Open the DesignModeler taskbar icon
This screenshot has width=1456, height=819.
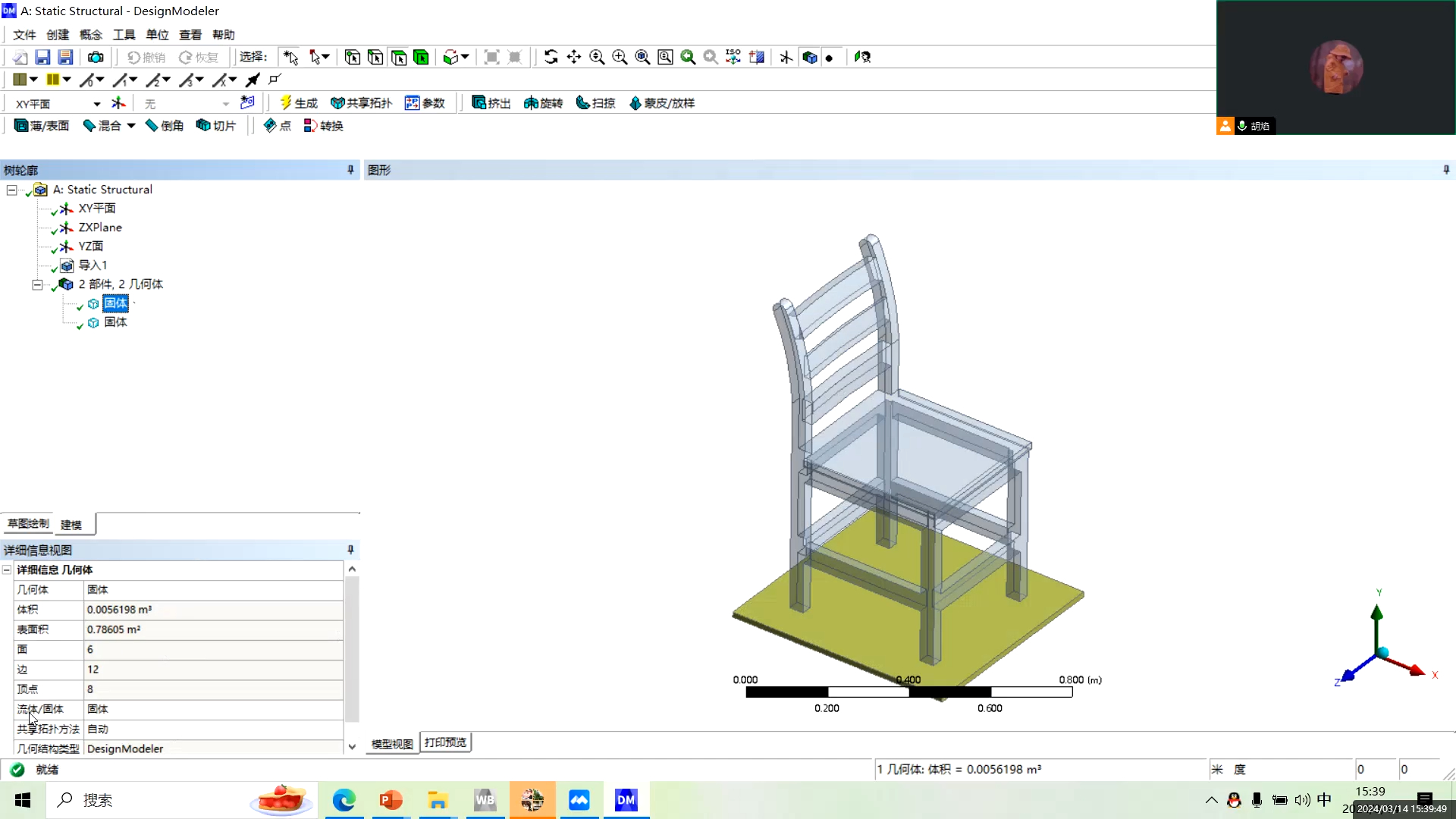pos(626,800)
